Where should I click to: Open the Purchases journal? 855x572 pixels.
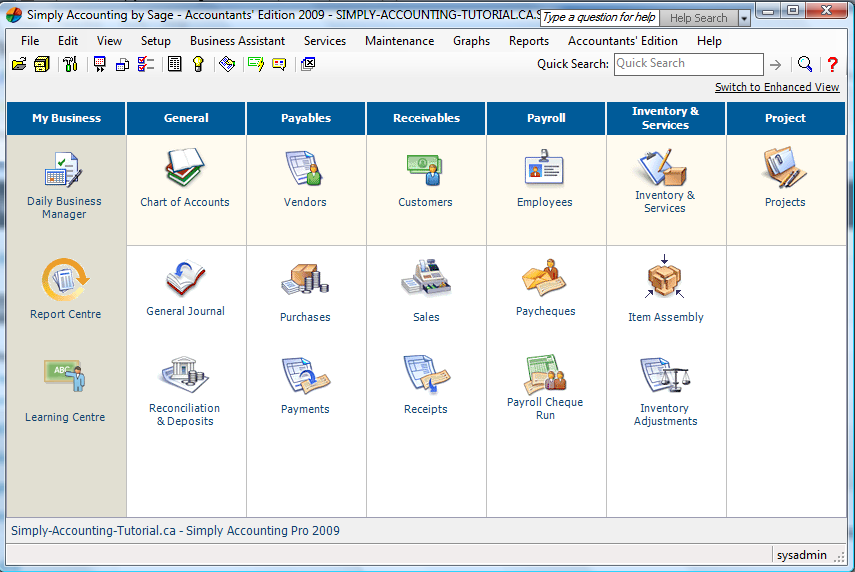(x=305, y=292)
